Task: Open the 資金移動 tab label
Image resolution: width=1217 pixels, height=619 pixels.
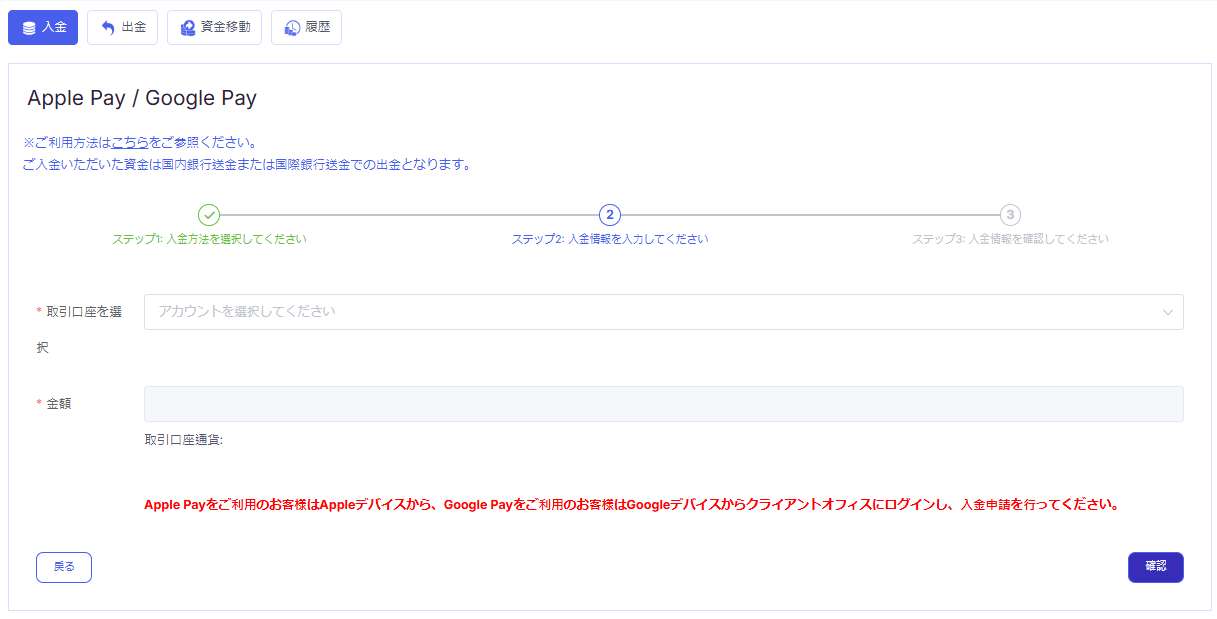Action: (x=225, y=28)
